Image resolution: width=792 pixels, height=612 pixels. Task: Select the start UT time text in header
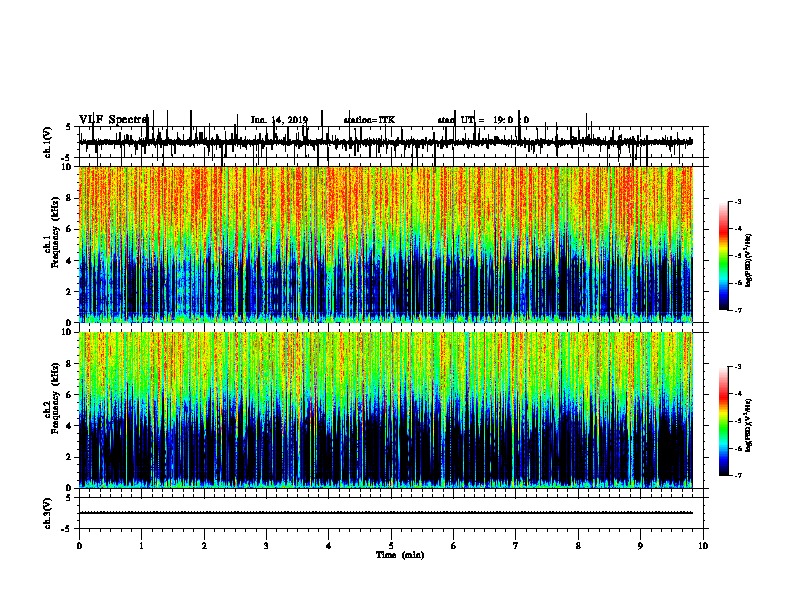(x=483, y=120)
